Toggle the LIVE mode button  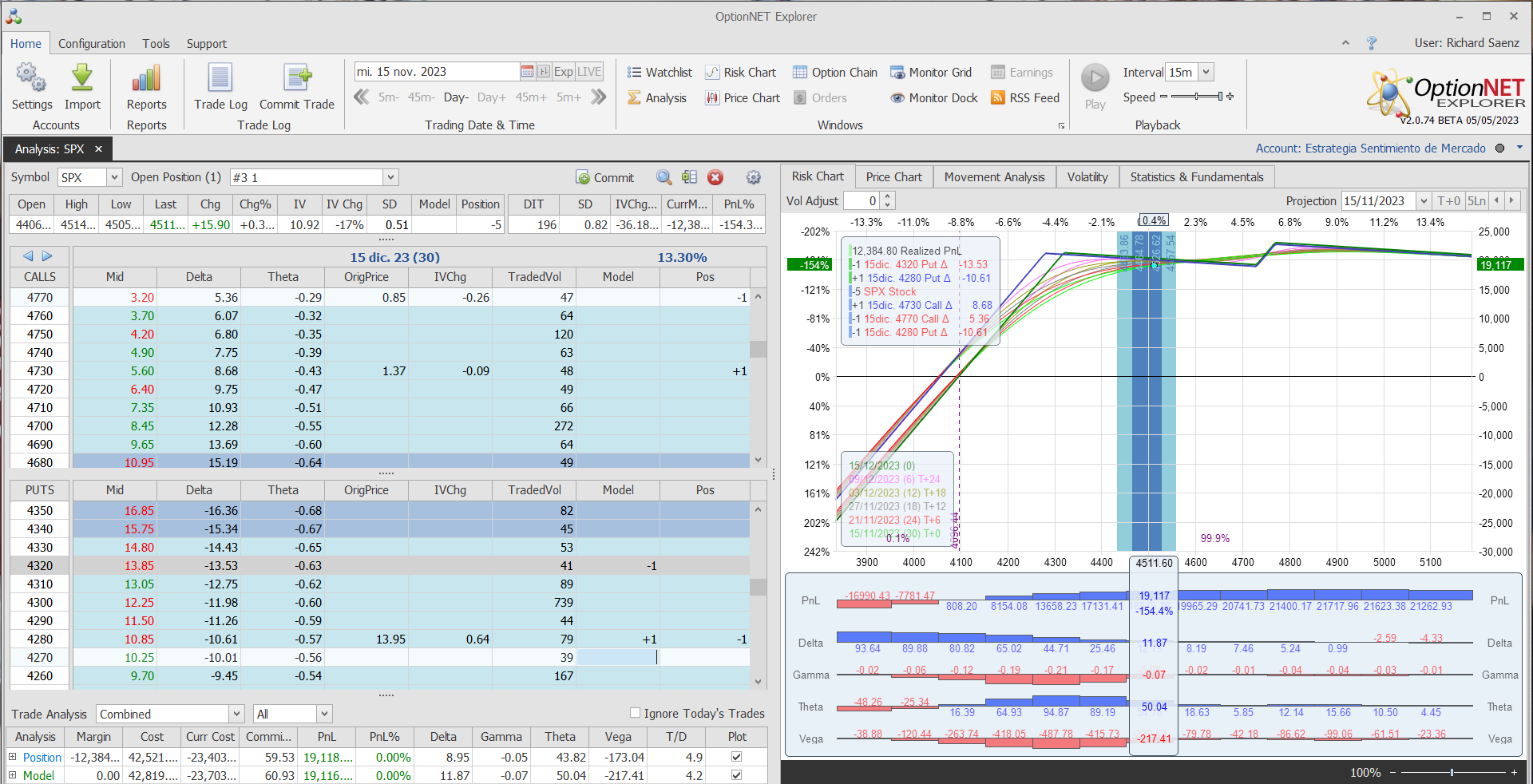(589, 72)
